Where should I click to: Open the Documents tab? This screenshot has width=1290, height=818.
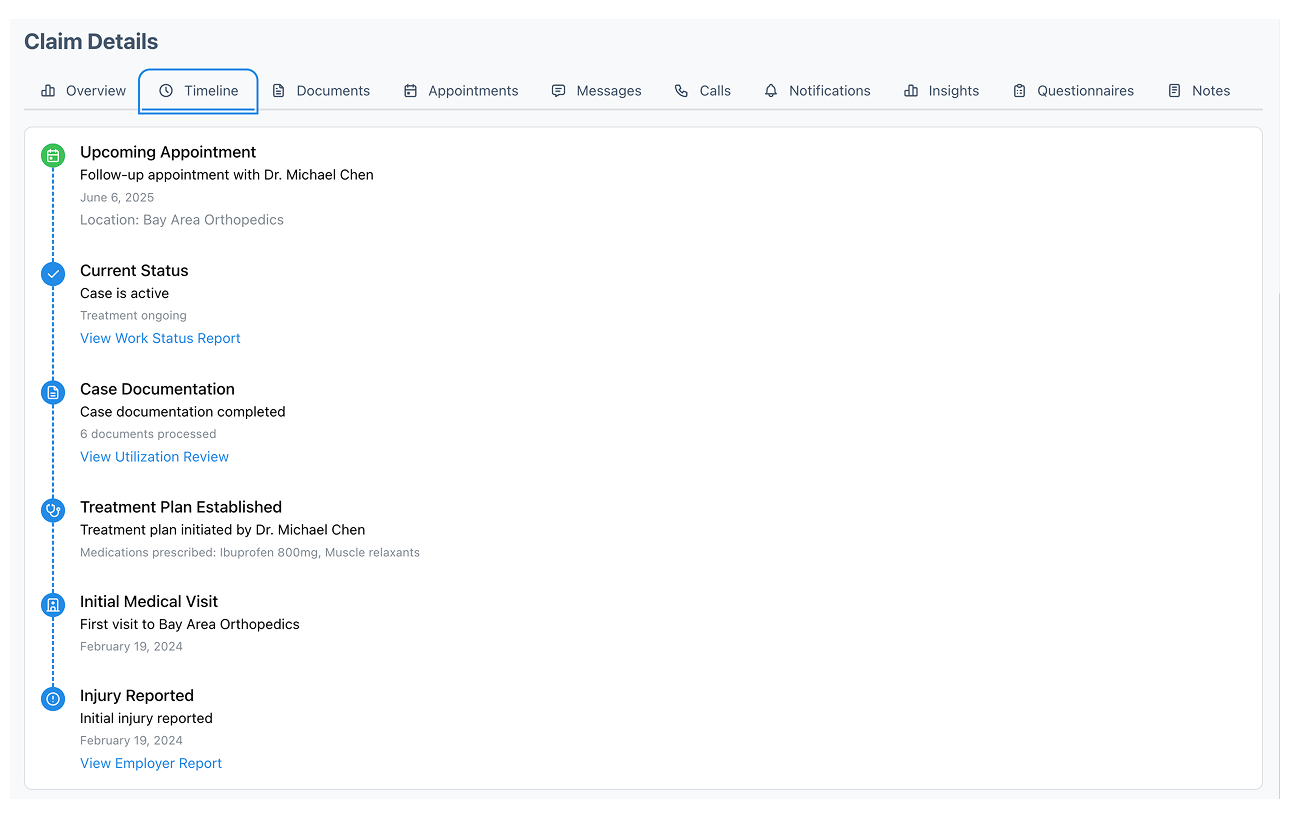pyautogui.click(x=321, y=90)
